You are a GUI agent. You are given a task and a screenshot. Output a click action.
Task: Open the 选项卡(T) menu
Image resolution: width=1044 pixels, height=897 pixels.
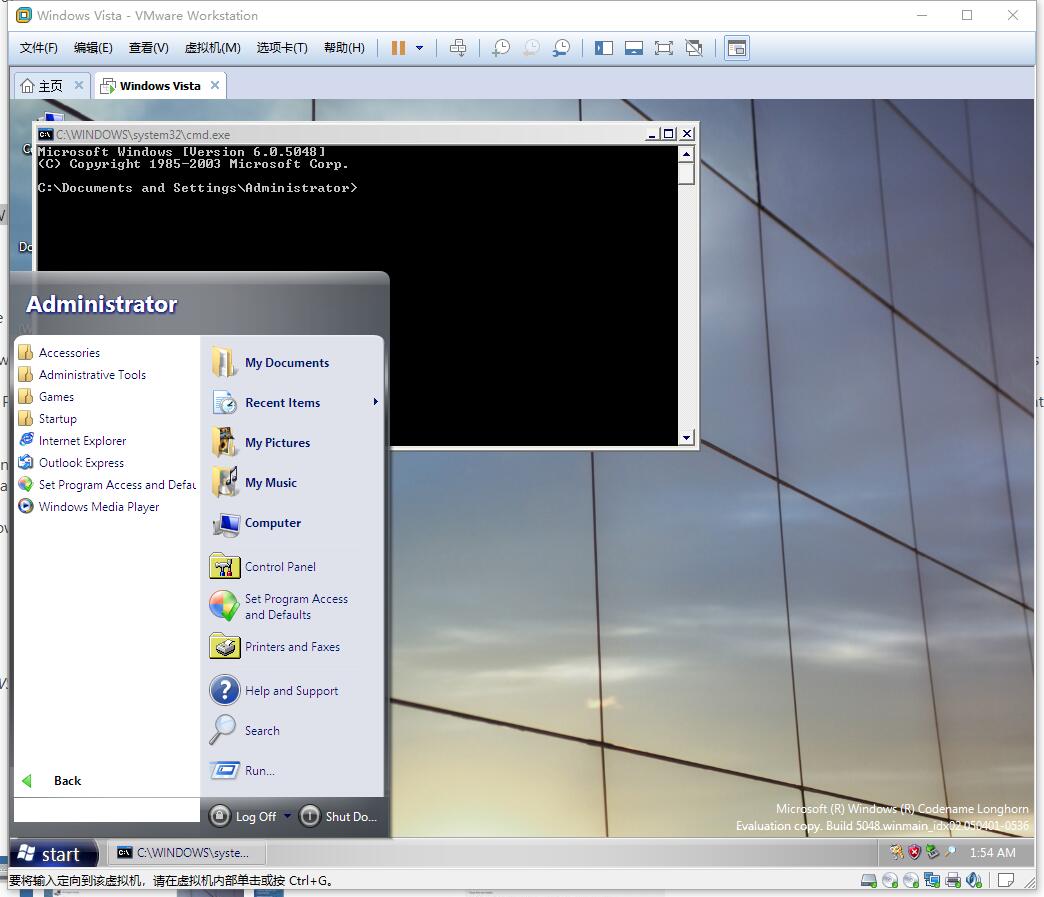pyautogui.click(x=282, y=48)
